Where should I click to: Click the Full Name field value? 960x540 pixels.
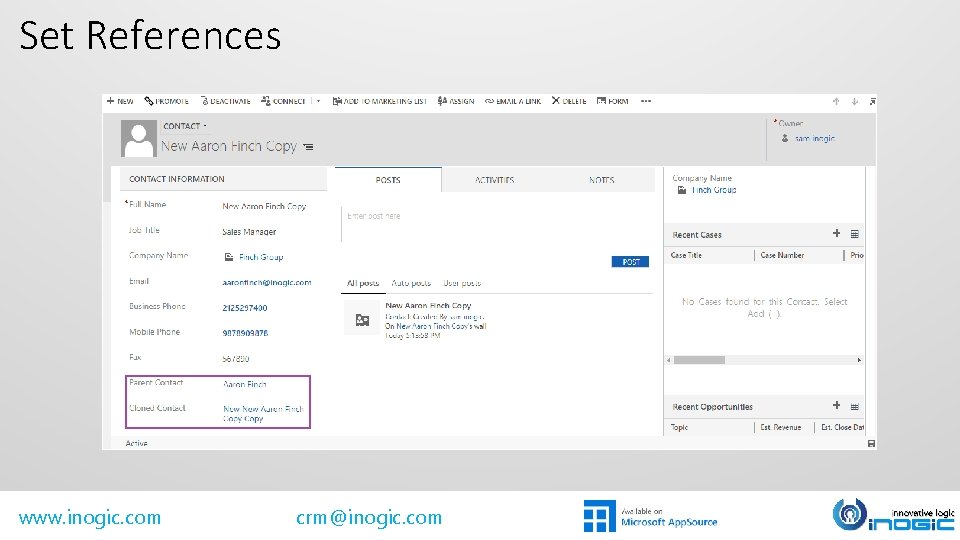(264, 206)
